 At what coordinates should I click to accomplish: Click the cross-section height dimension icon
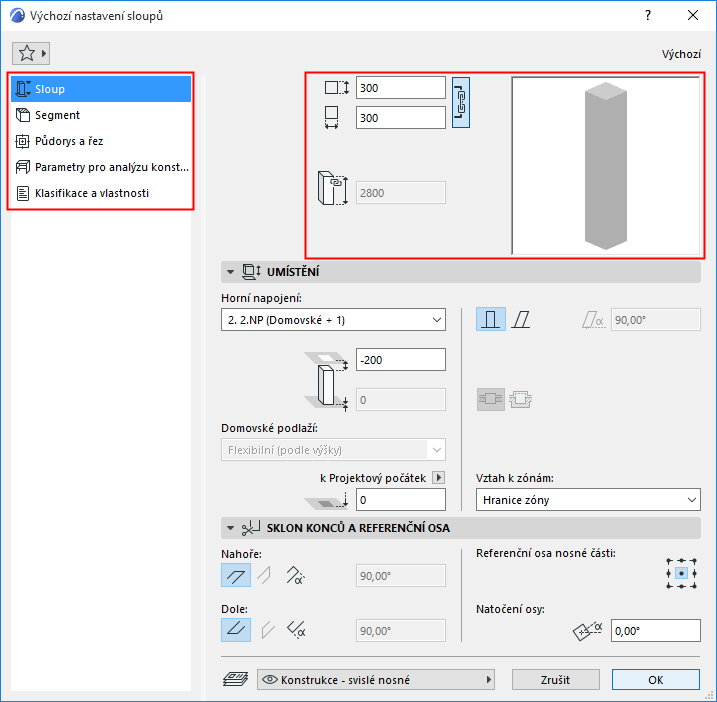point(337,87)
